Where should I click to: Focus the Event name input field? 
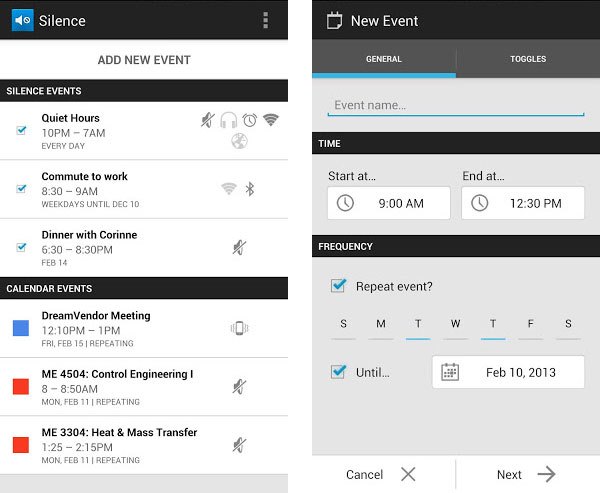point(456,105)
